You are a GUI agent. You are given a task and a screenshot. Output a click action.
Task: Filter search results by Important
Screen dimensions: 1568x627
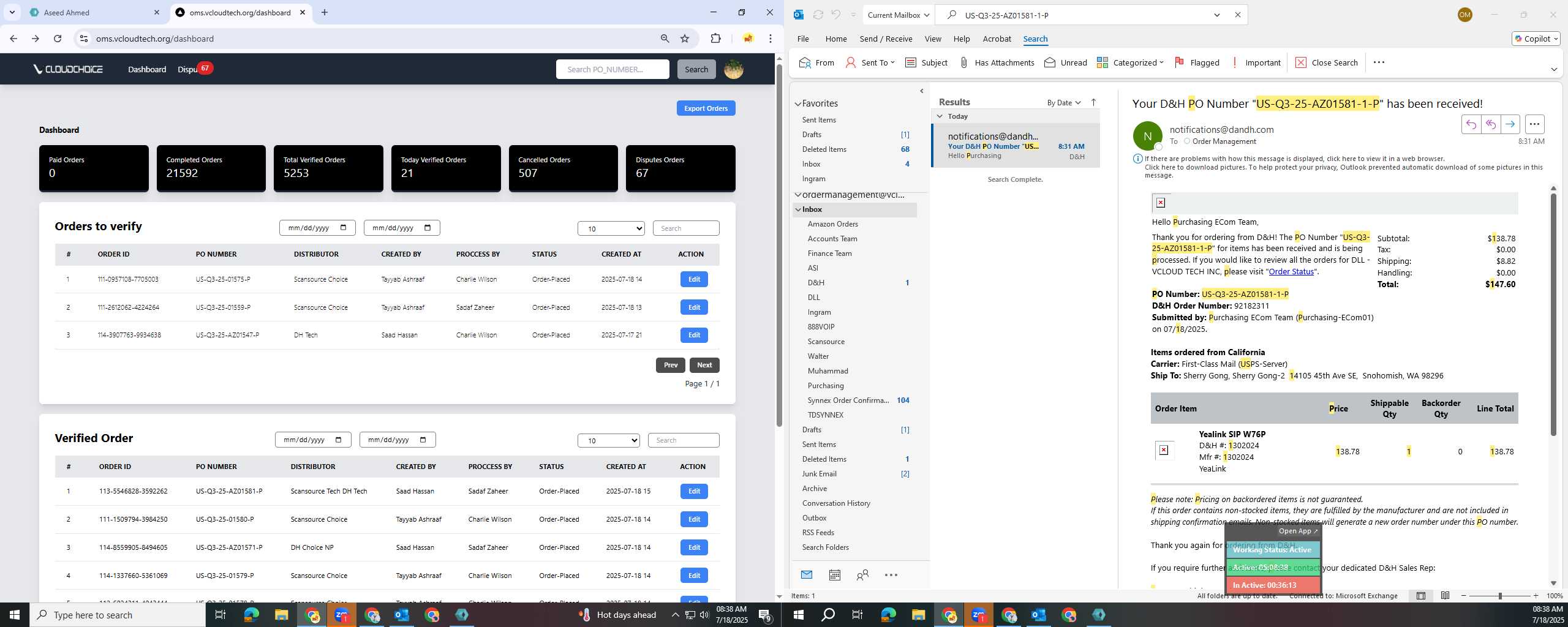click(x=1256, y=62)
